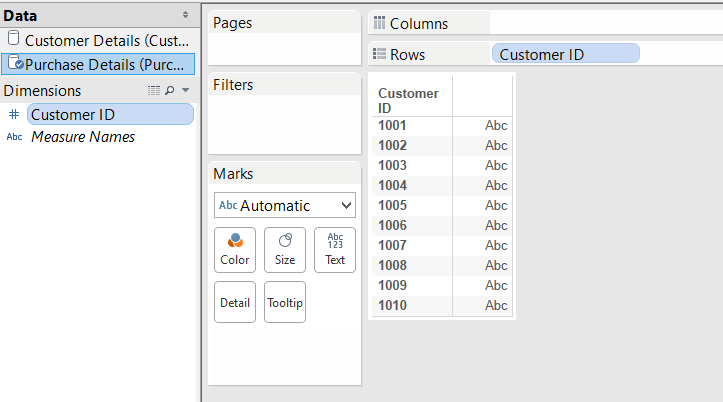Screen dimensions: 723x402
Task: Expand the Dimensions dropdown arrow
Action: tap(185, 90)
